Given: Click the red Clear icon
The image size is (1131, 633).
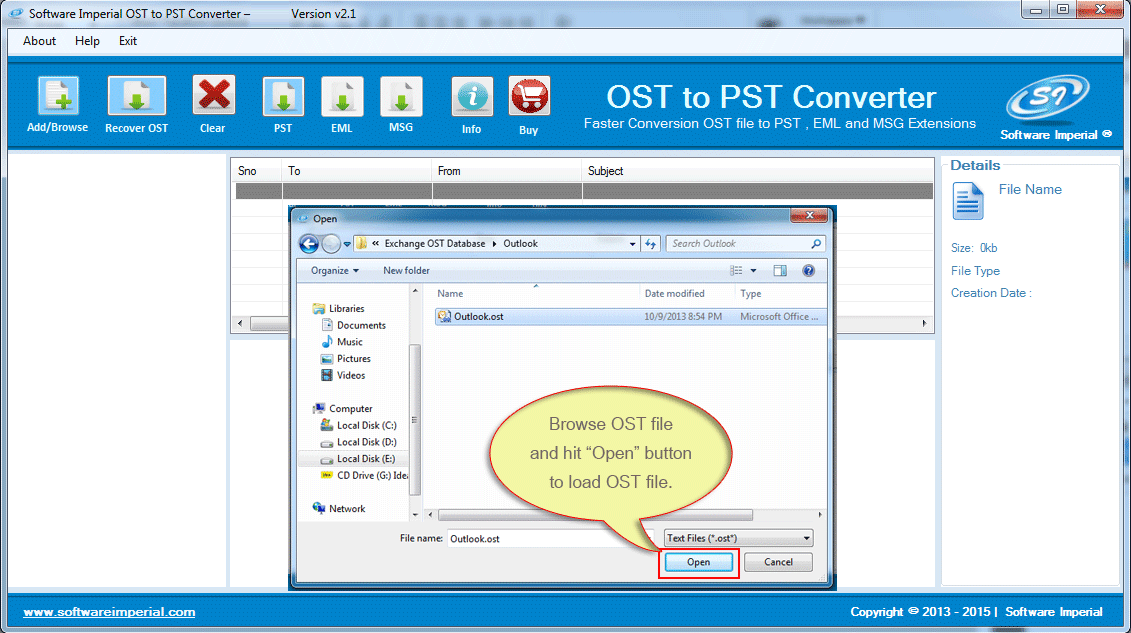Looking at the screenshot, I should 214,96.
